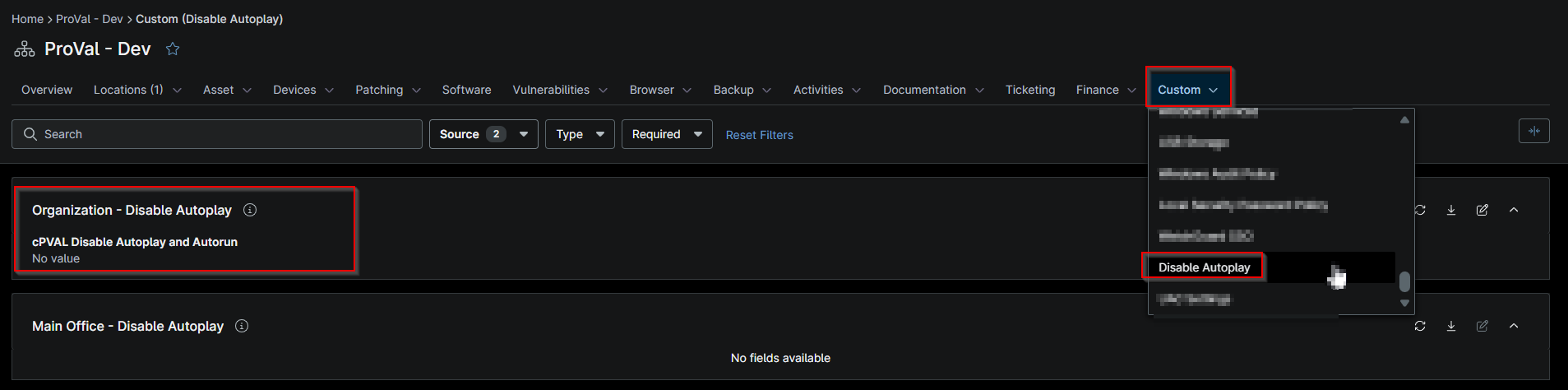Click the Custom menu scrollbar up arrow
Viewport: 1568px width, 390px height.
coord(1404,120)
